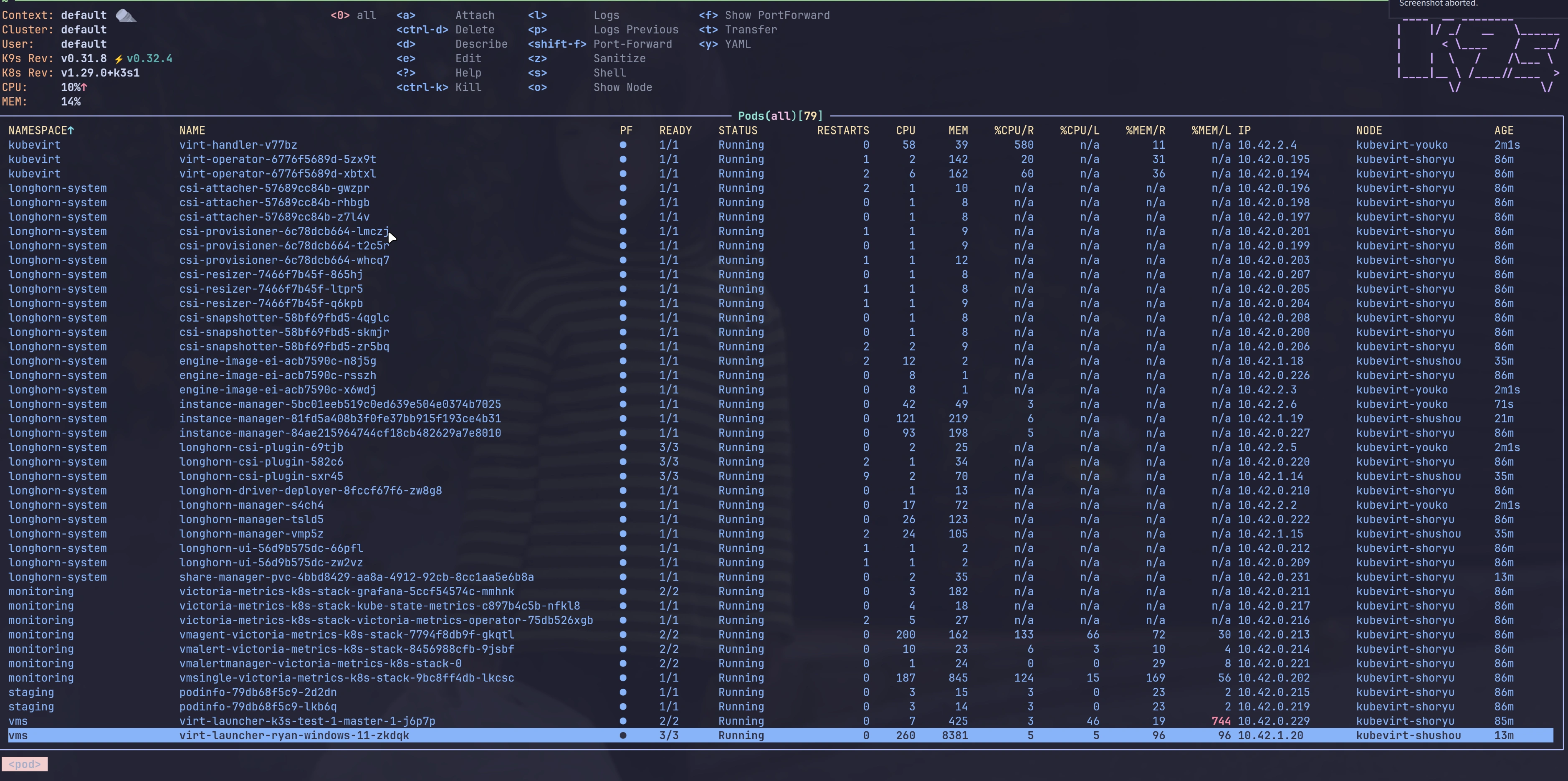Click the cloud icon beside Context default
1568x781 pixels.
click(126, 15)
